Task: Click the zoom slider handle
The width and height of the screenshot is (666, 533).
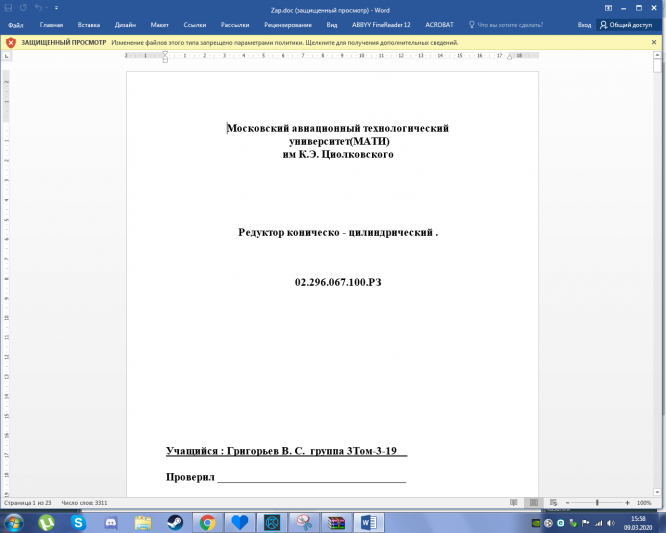Action: [x=597, y=503]
